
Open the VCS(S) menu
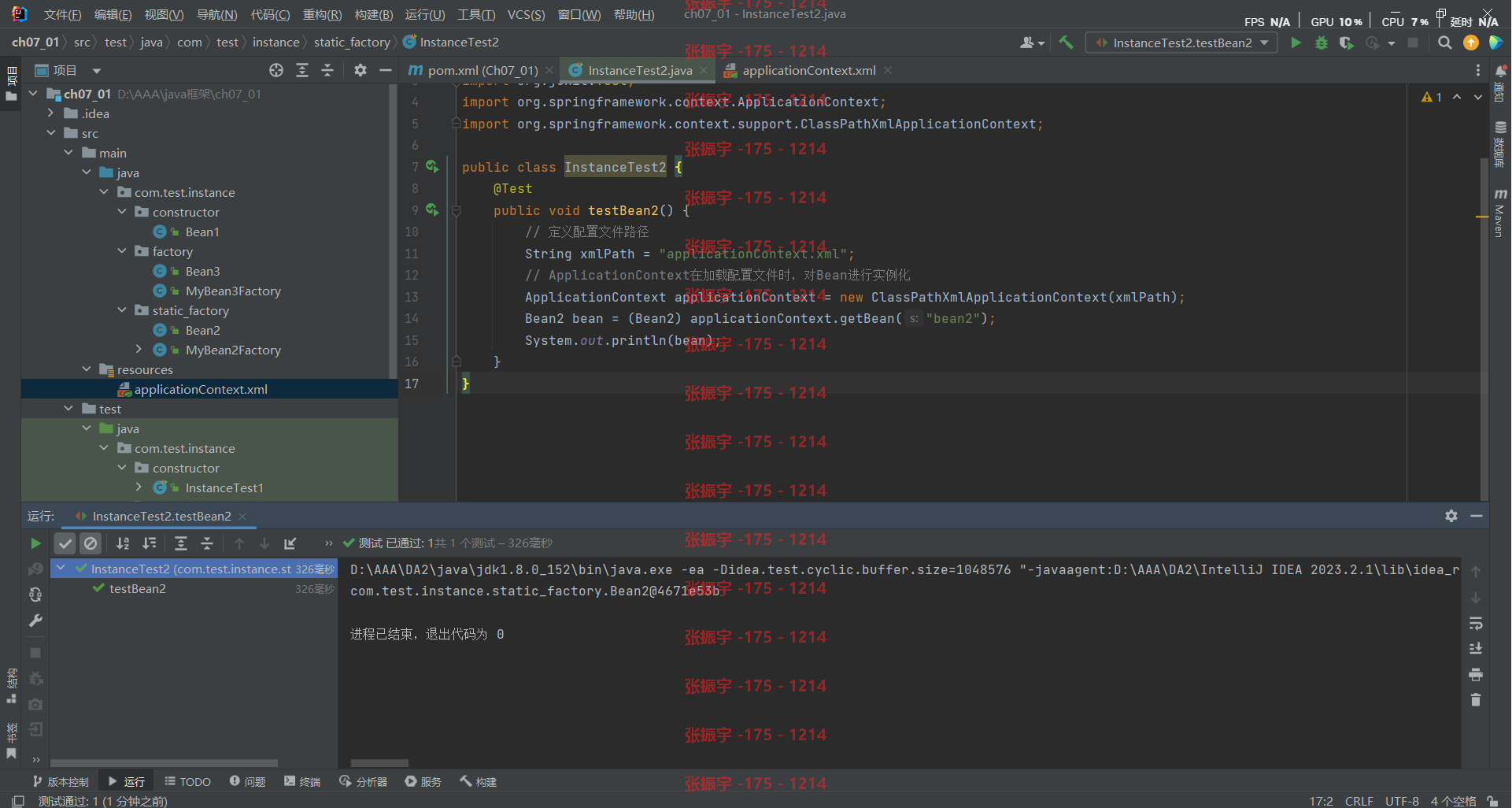pos(526,14)
